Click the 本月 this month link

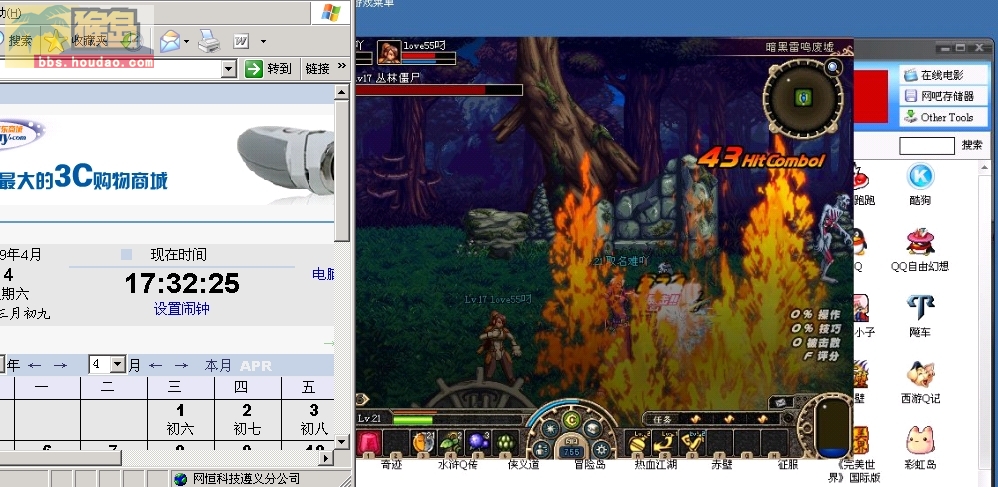218,365
